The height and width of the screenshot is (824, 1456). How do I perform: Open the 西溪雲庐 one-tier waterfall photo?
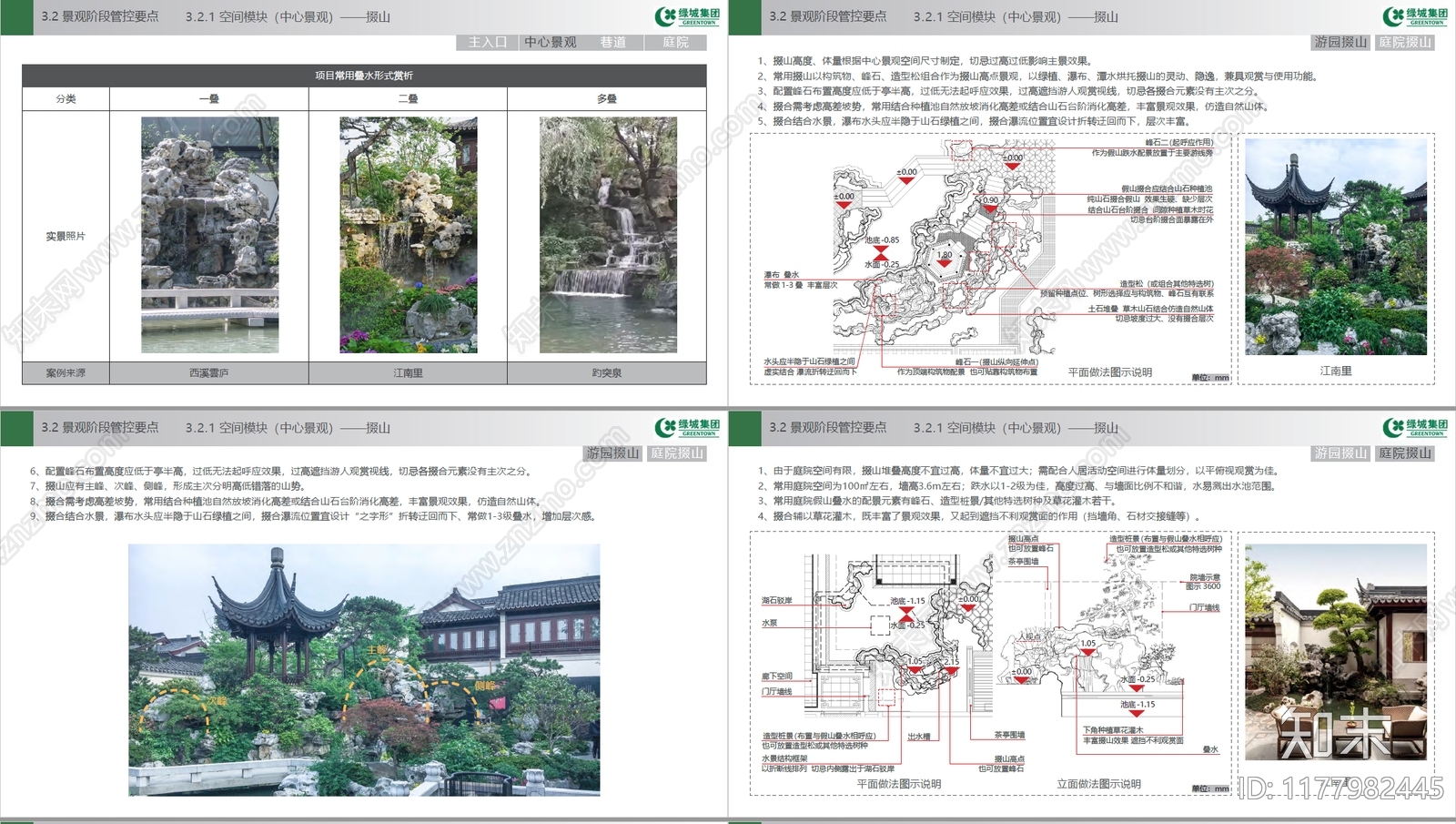[x=210, y=235]
